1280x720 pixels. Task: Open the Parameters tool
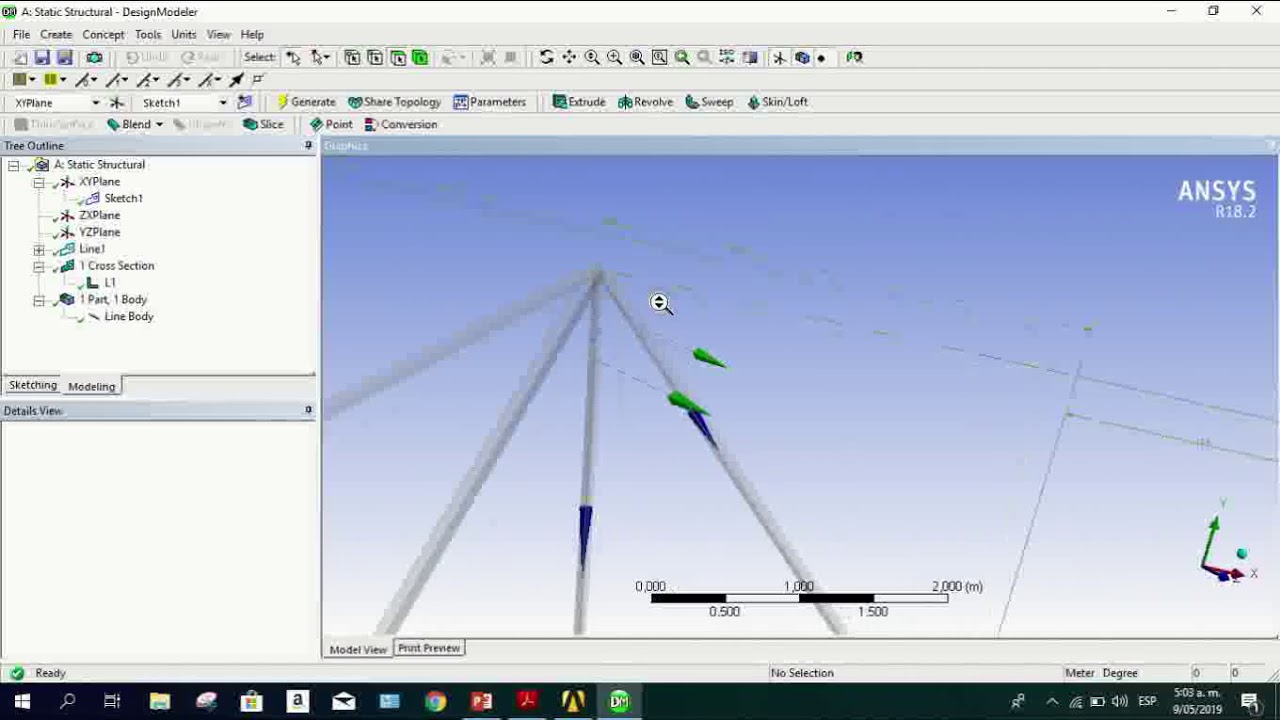coord(489,102)
